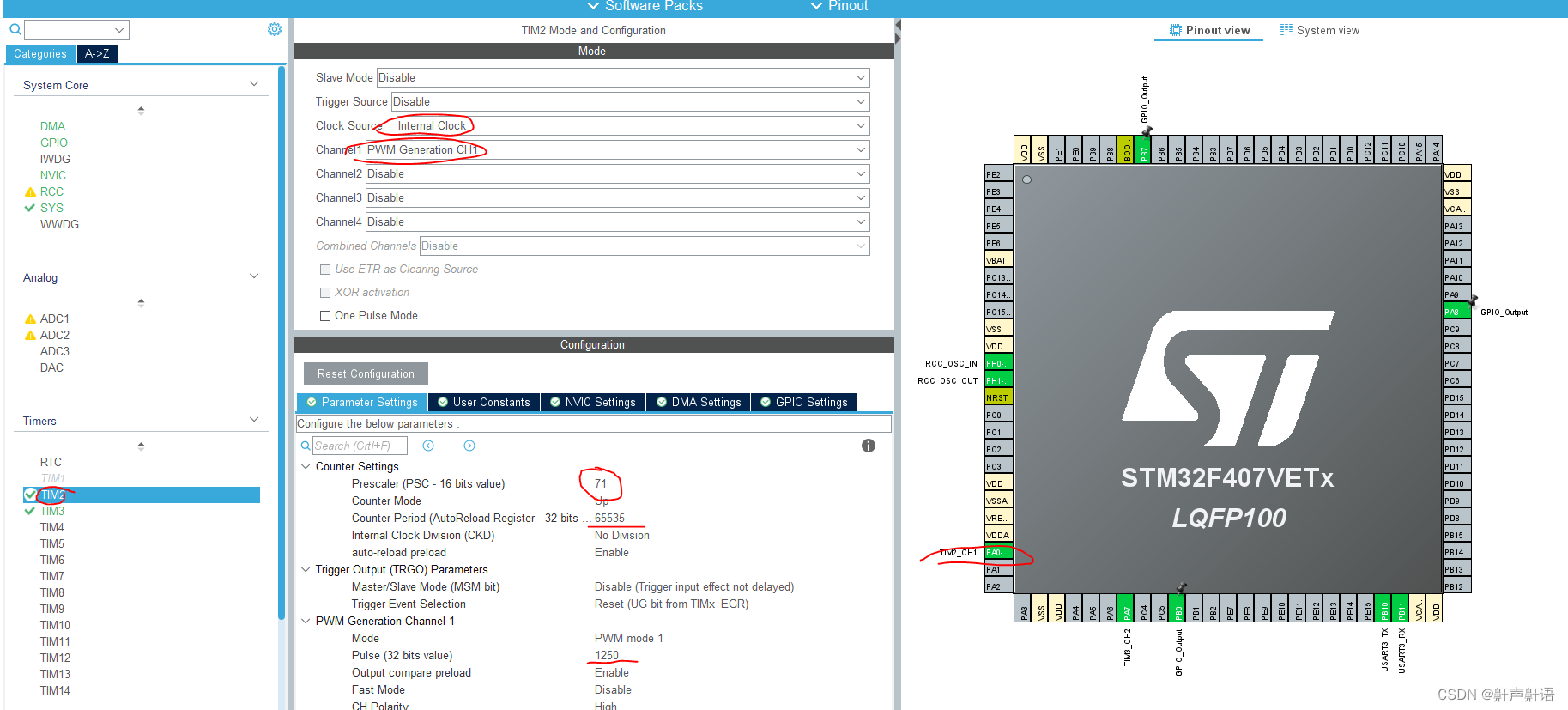Click the search icon in parameter search

coord(306,446)
